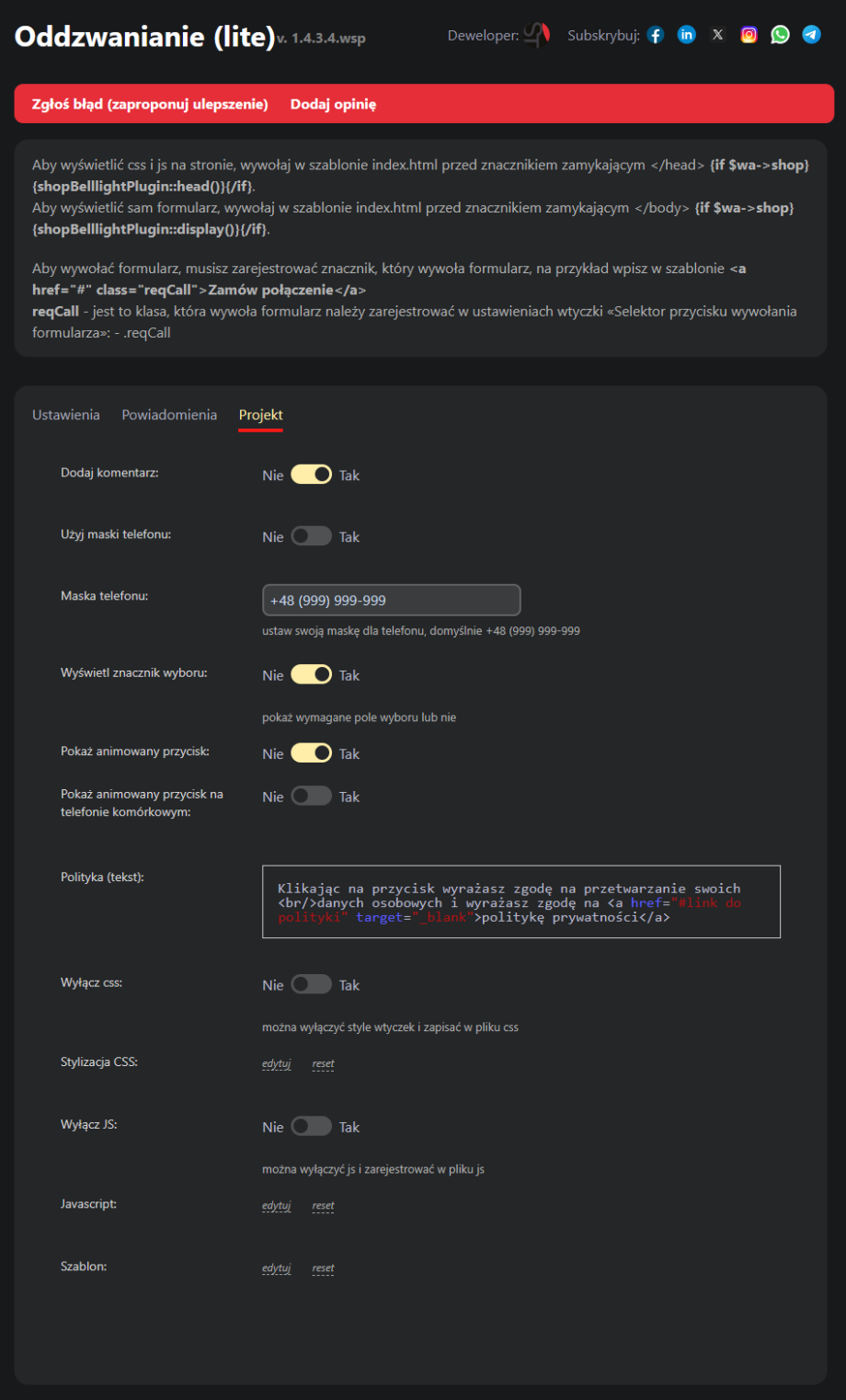The height and width of the screenshot is (1400, 846).
Task: Click the X (Twitter) icon
Action: [717, 35]
